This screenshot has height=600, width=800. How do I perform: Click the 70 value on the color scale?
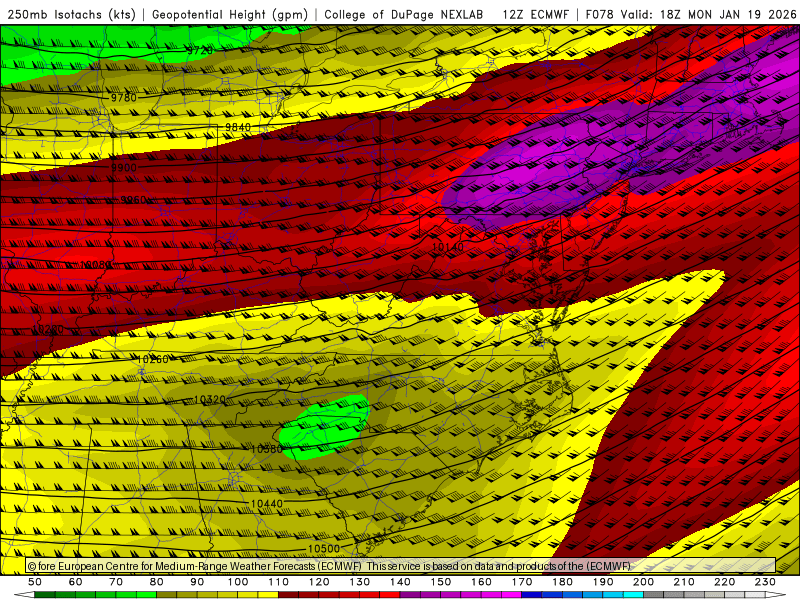coord(116,582)
